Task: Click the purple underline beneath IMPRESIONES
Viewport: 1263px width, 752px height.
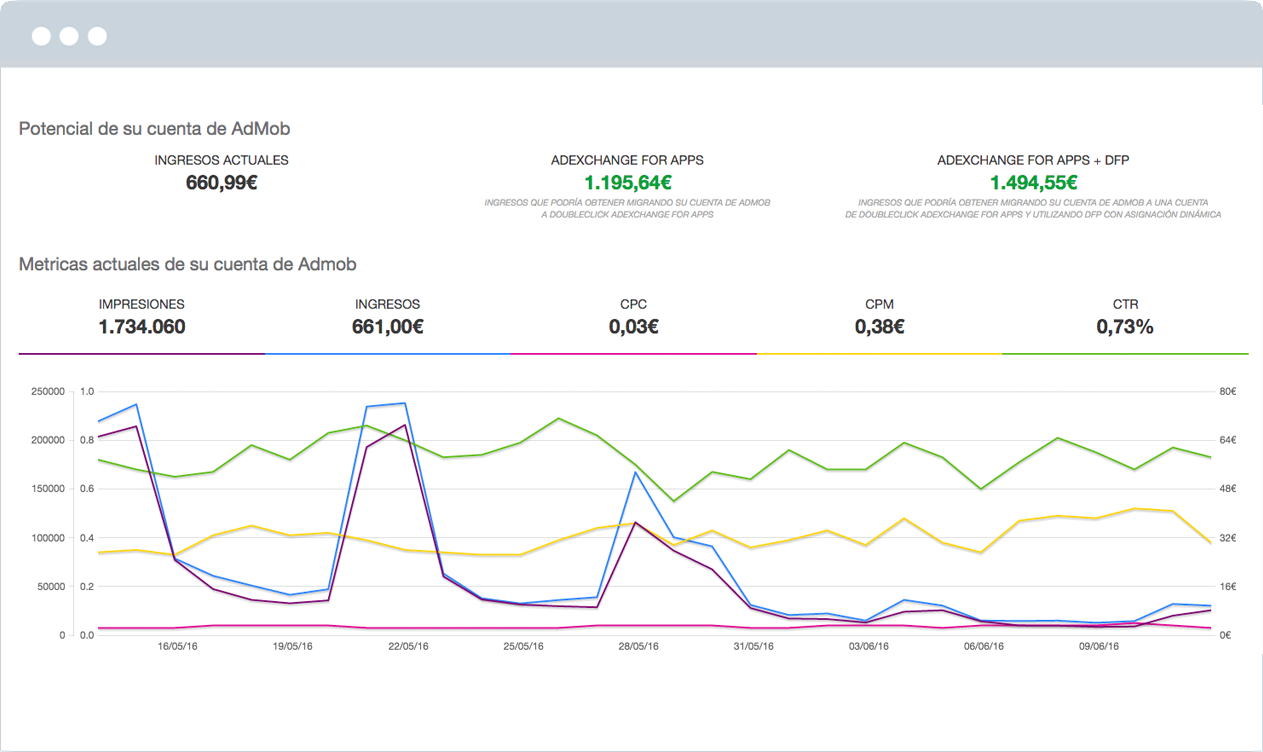Action: [140, 352]
